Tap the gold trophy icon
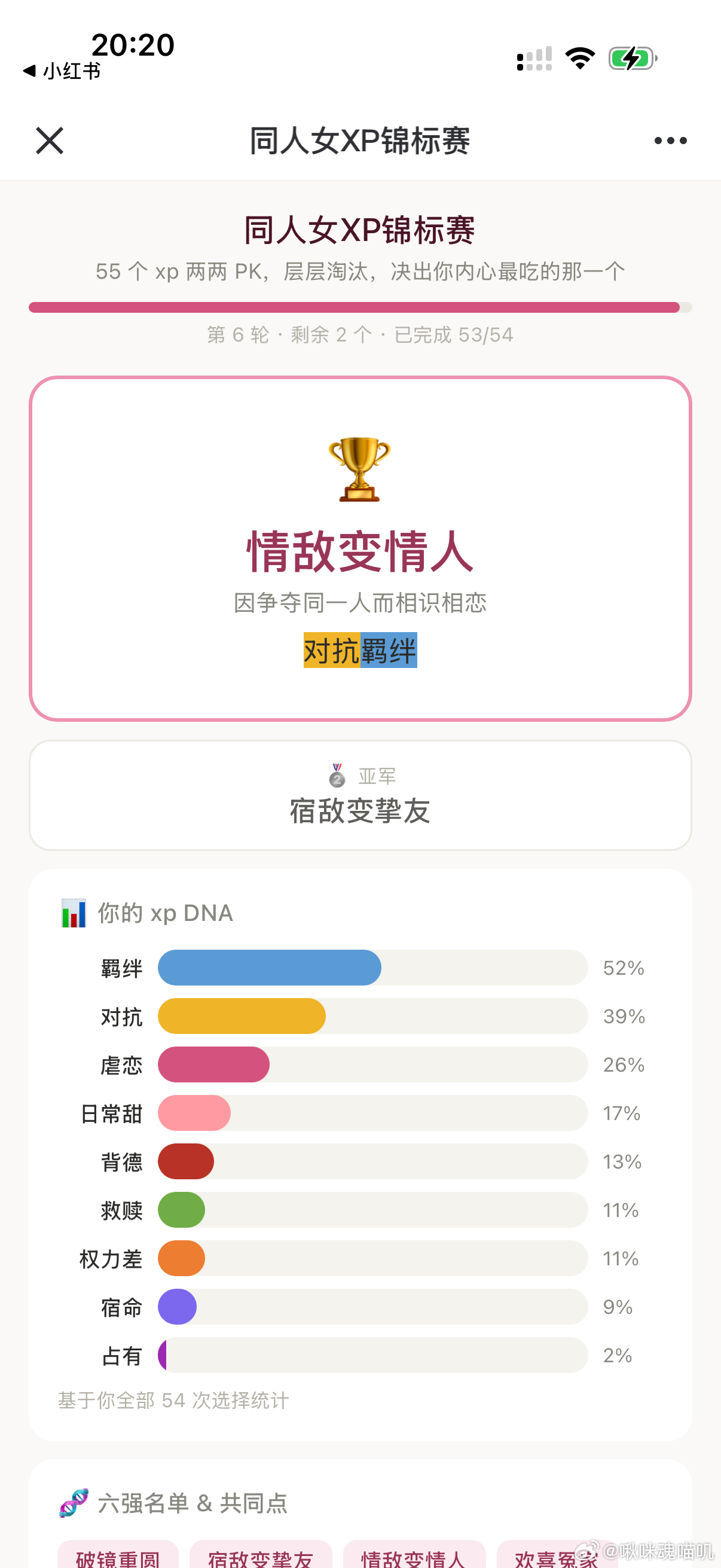721x1568 pixels. (359, 469)
